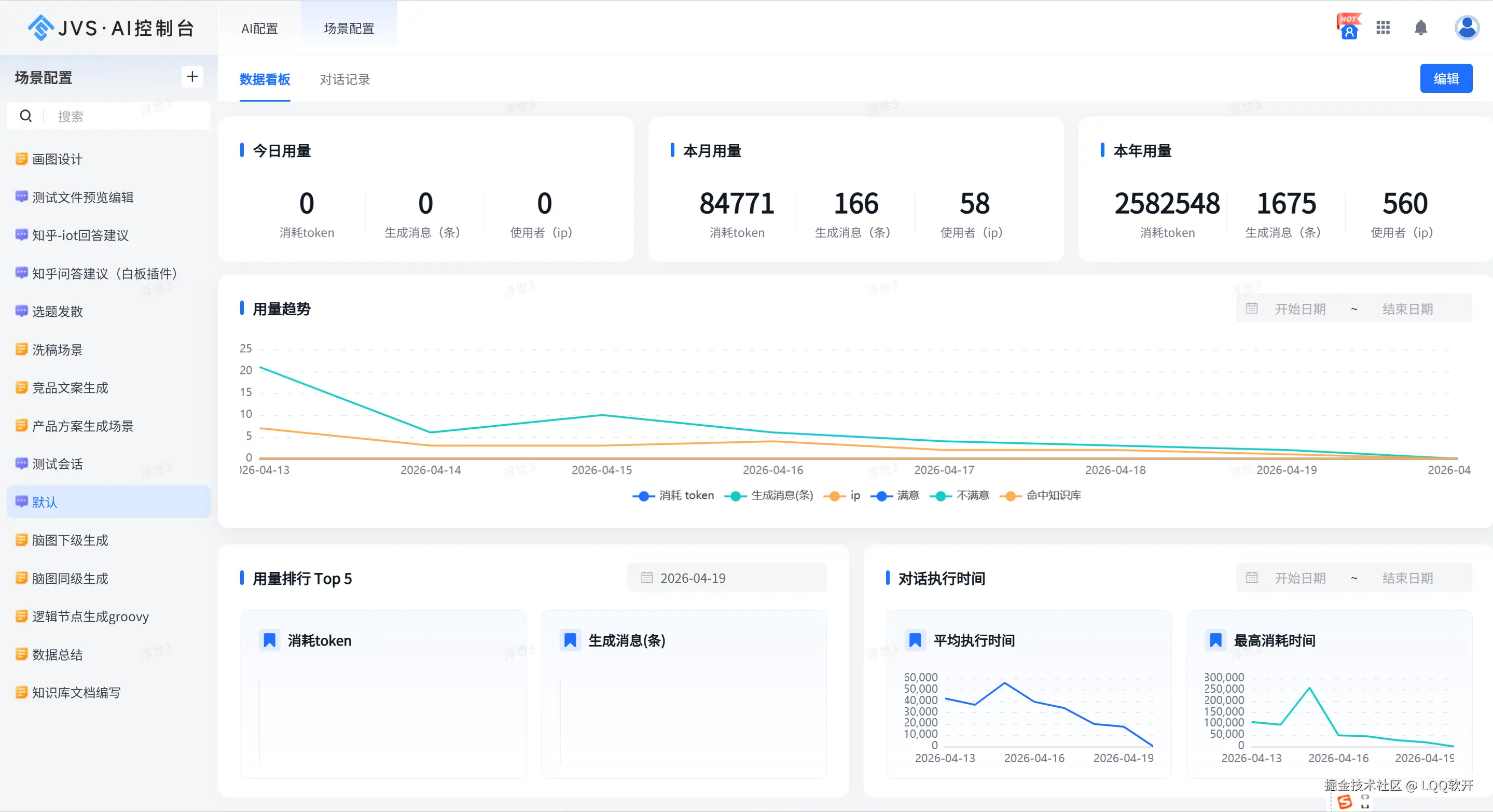Click the user avatar icon
1493x812 pixels.
1467,27
